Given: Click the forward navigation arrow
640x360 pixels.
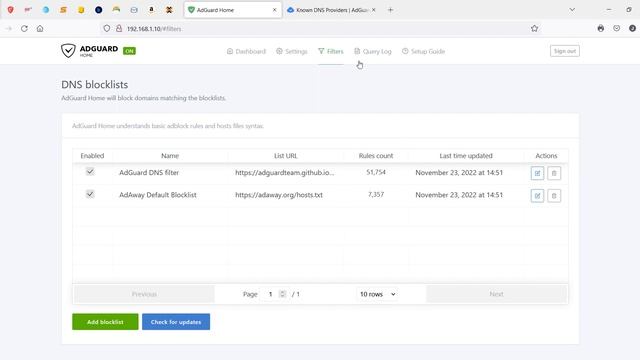Looking at the screenshot, I should 9,29.
